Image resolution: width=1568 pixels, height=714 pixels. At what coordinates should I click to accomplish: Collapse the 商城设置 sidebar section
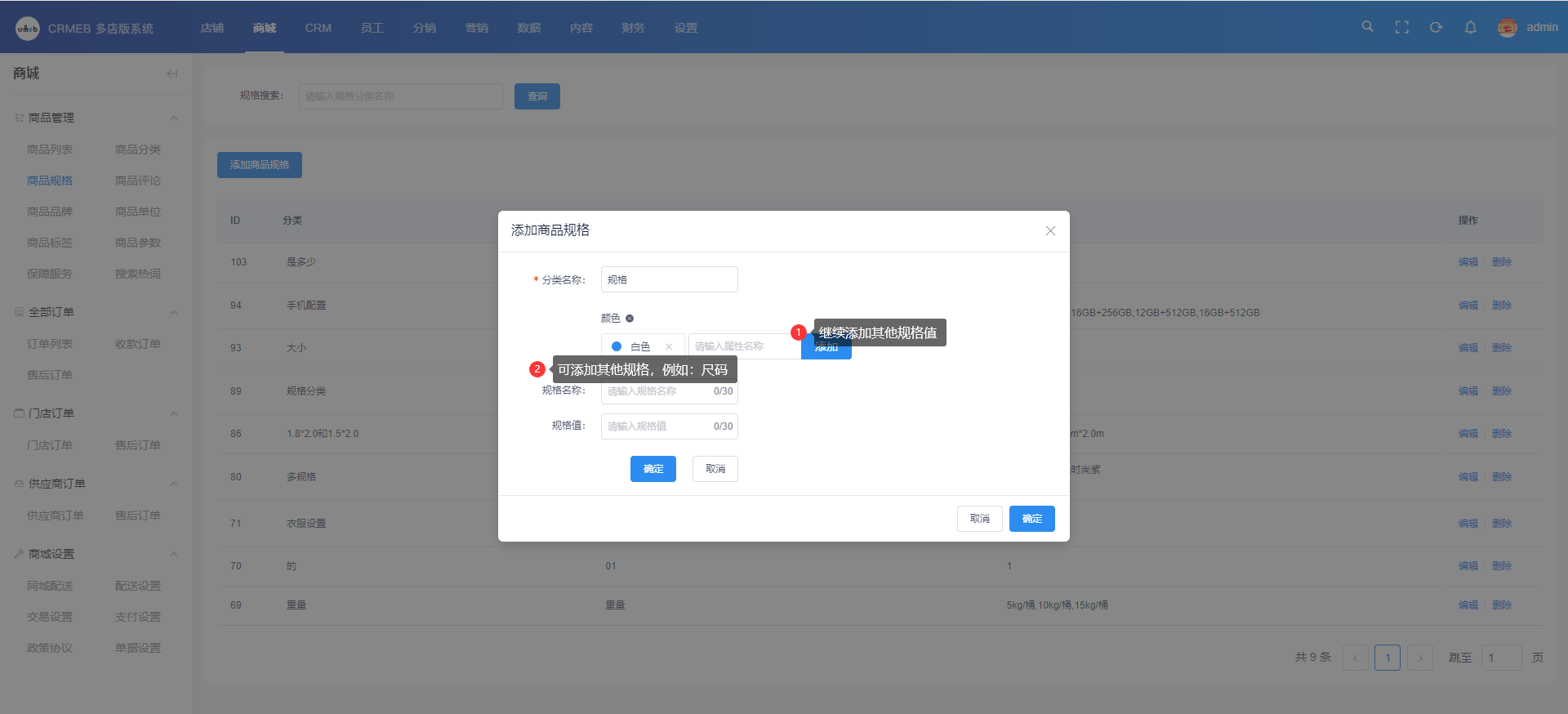(174, 554)
